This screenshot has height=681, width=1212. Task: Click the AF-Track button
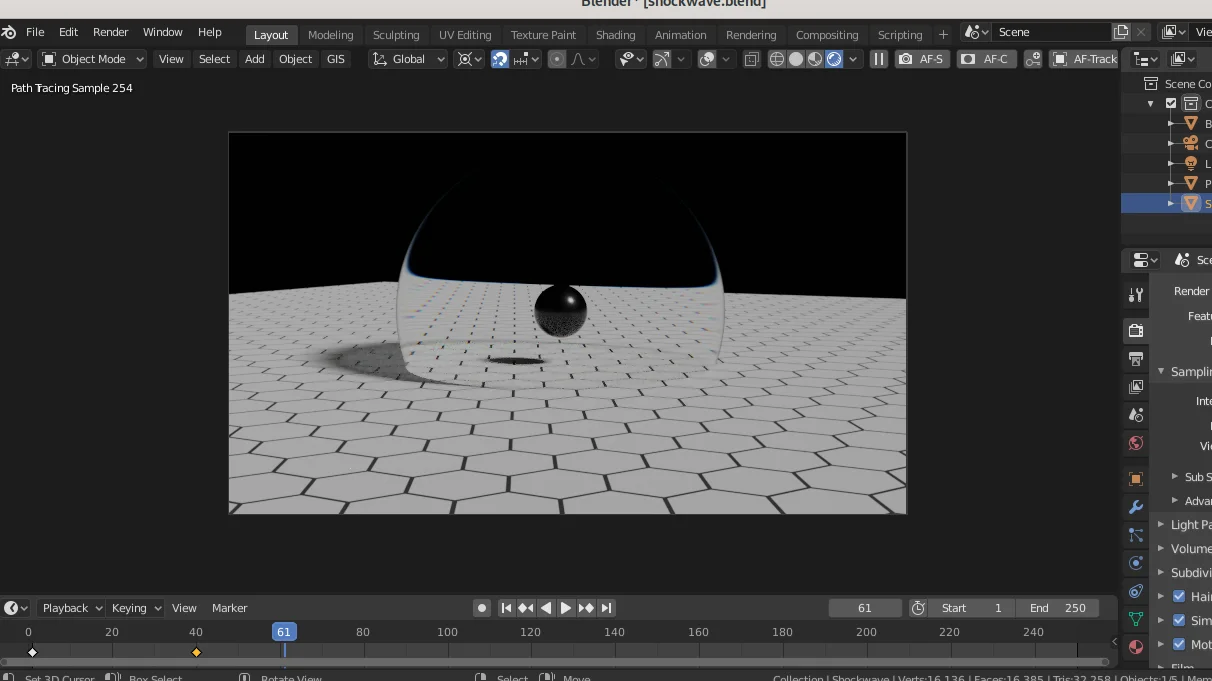[x=1084, y=59]
